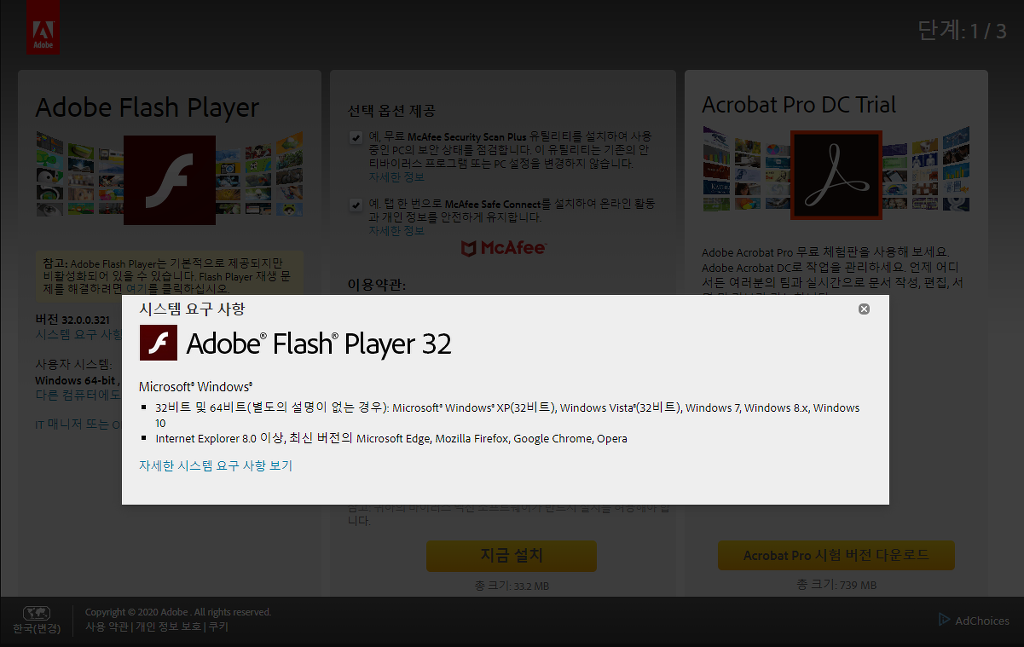The width and height of the screenshot is (1024, 647).
Task: Click the McAfee logo
Action: [503, 248]
